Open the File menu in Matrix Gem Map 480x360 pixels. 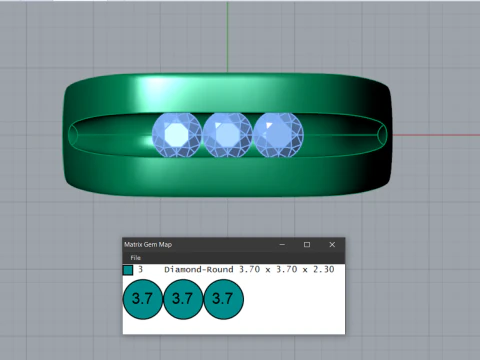point(136,258)
